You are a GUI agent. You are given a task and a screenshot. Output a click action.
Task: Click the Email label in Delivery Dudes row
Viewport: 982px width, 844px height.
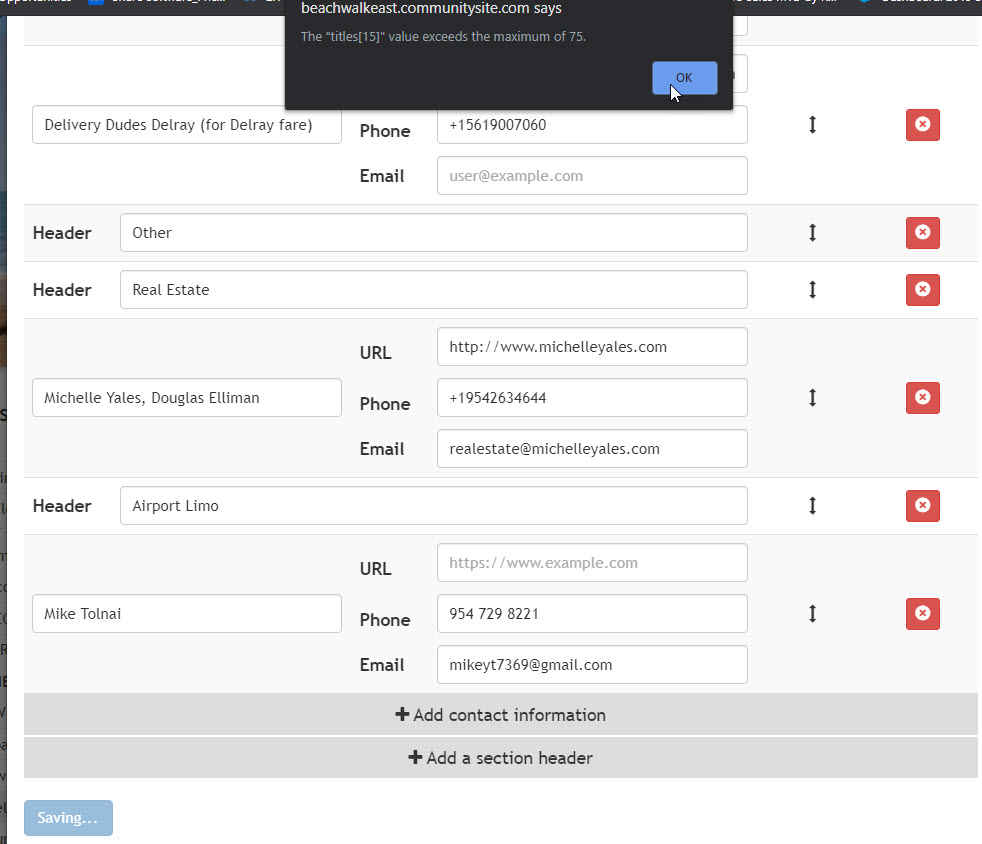point(382,176)
